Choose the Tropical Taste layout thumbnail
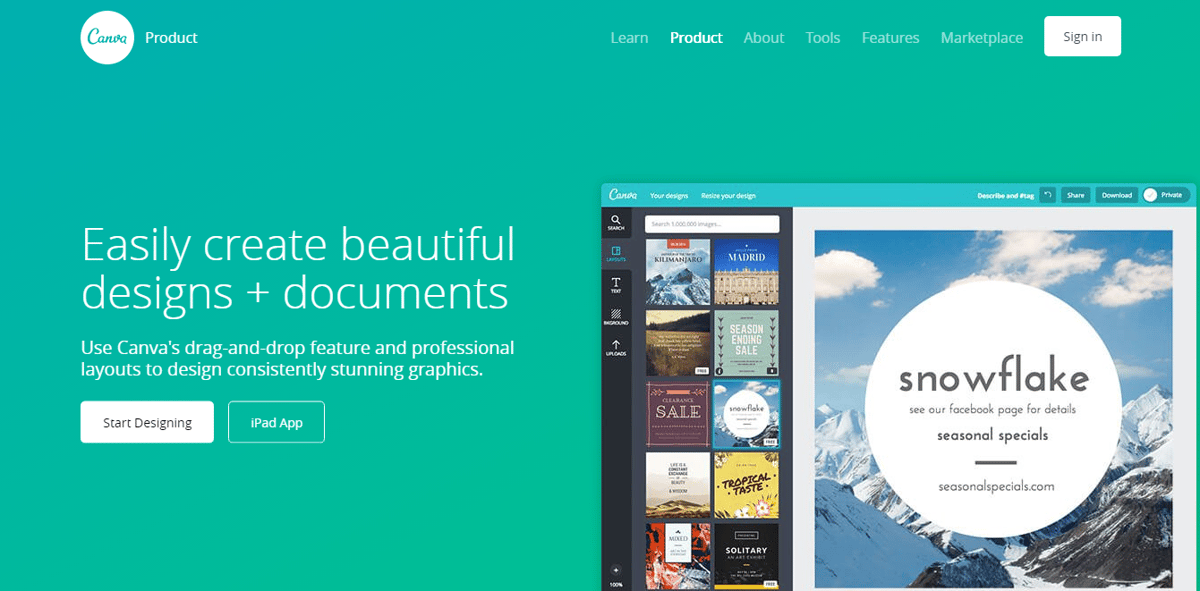Image resolution: width=1200 pixels, height=591 pixels. pyautogui.click(x=746, y=484)
